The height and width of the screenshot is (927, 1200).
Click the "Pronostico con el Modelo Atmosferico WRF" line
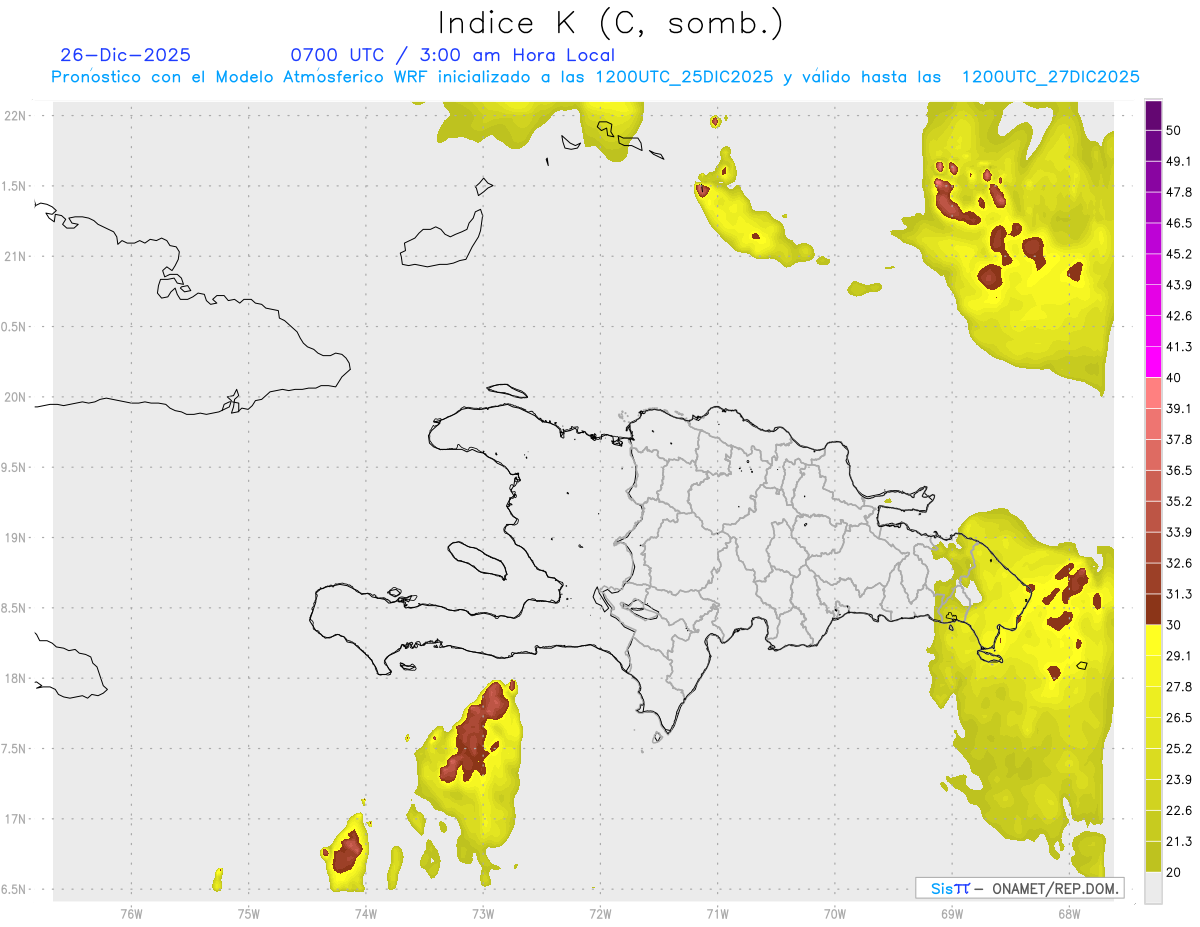[x=595, y=77]
